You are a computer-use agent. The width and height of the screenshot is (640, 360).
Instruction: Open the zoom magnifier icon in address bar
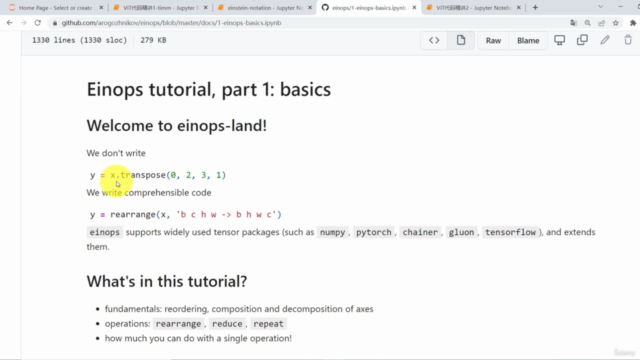(x=587, y=23)
